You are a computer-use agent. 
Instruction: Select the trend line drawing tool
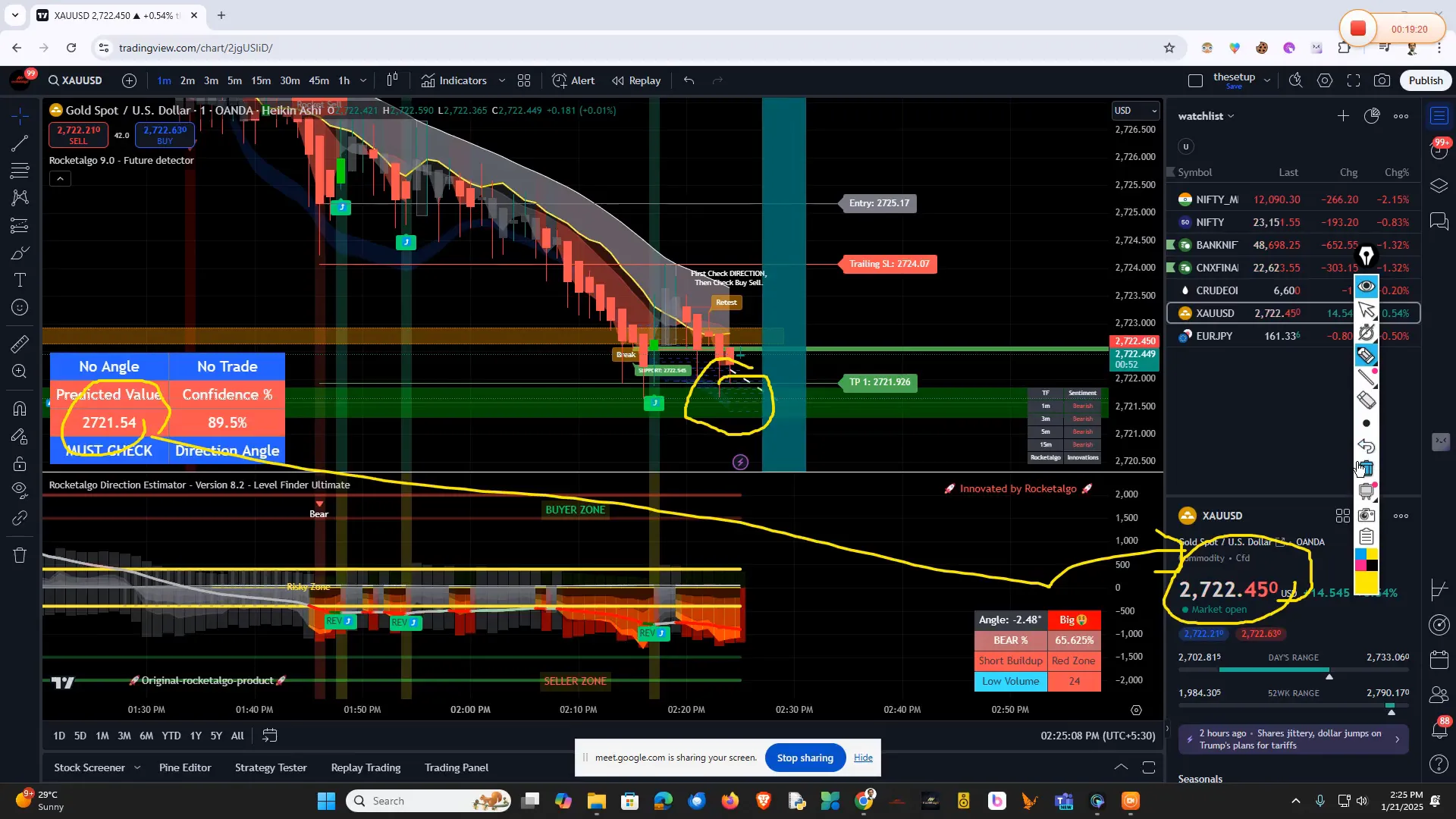click(x=20, y=143)
